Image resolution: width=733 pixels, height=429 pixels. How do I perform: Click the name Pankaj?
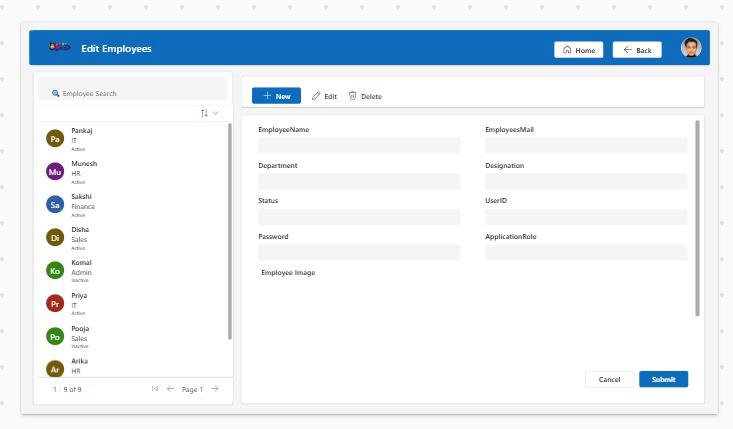(82, 130)
